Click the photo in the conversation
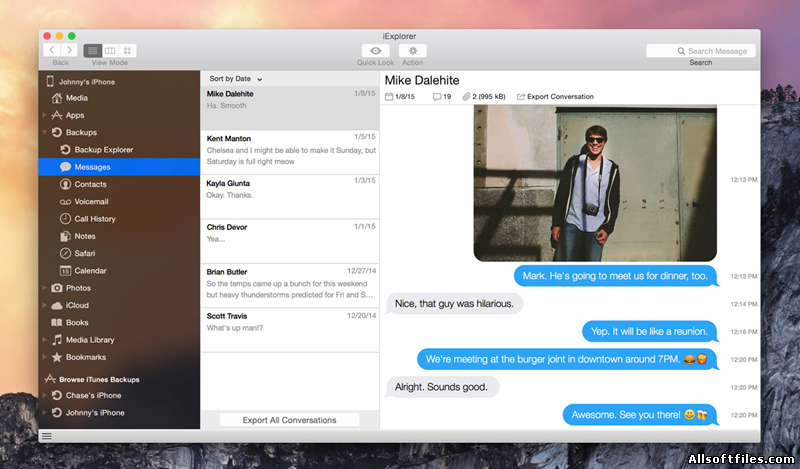The image size is (800, 469). tap(595, 183)
